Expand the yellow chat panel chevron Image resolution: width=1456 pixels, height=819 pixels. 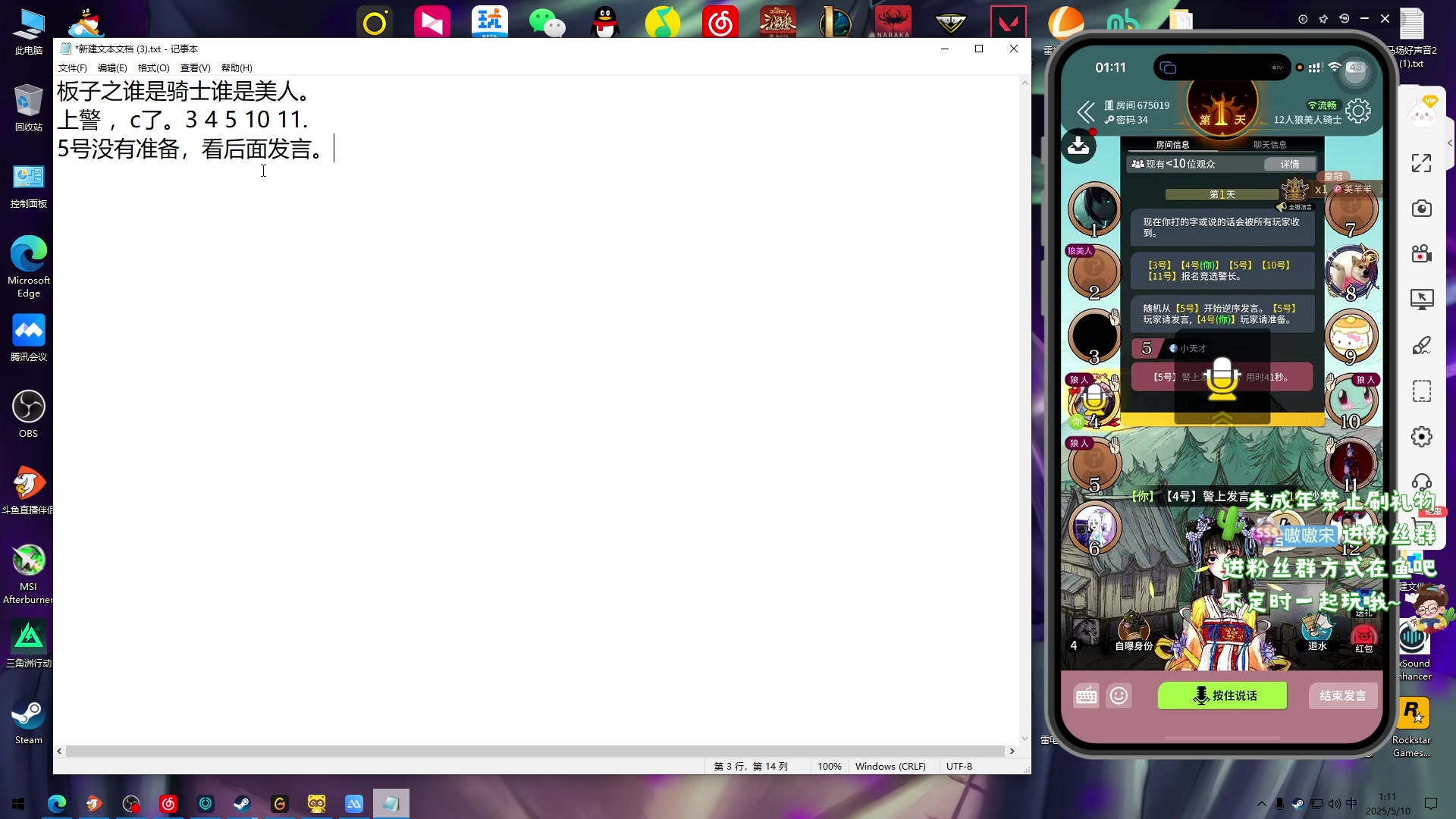[x=1222, y=419]
